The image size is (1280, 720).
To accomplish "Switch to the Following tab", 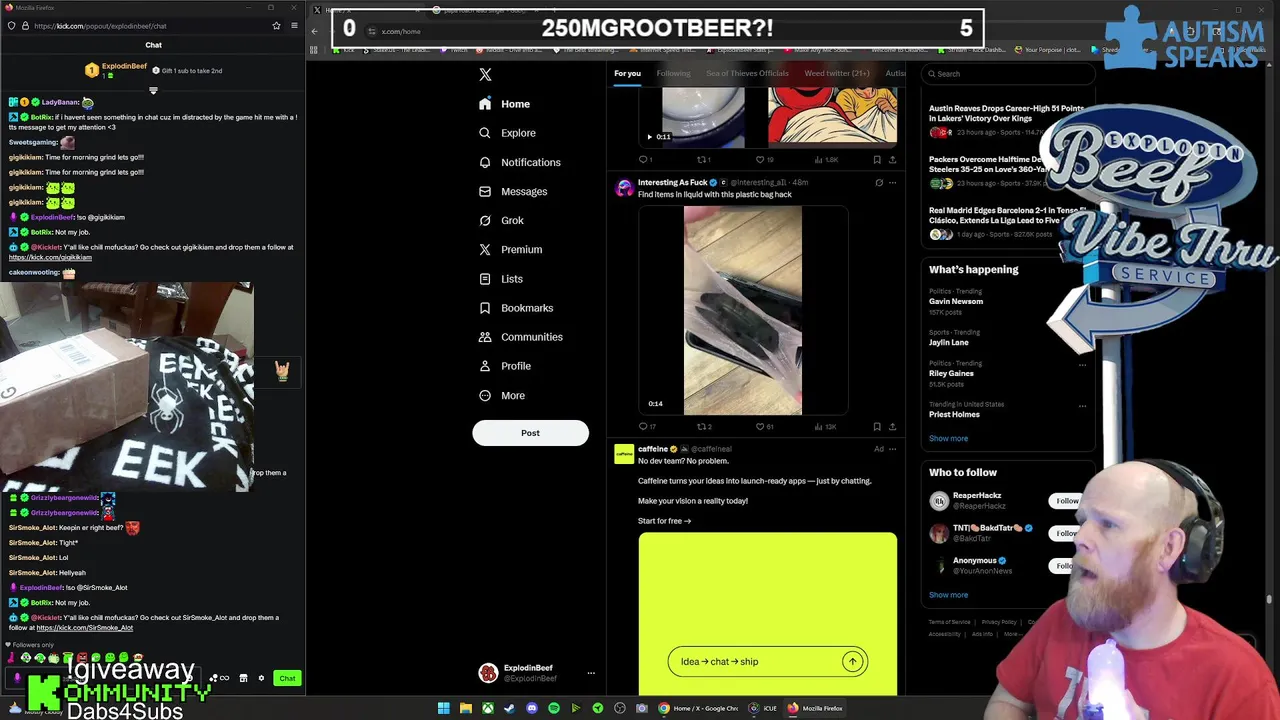I will pyautogui.click(x=673, y=73).
